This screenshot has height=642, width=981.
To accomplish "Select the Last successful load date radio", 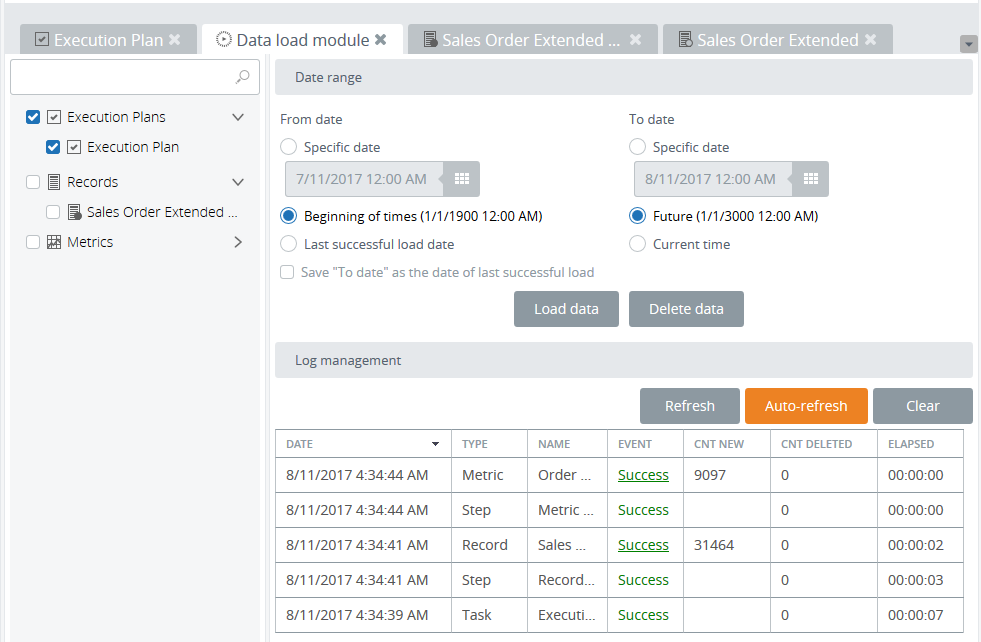I will point(288,244).
